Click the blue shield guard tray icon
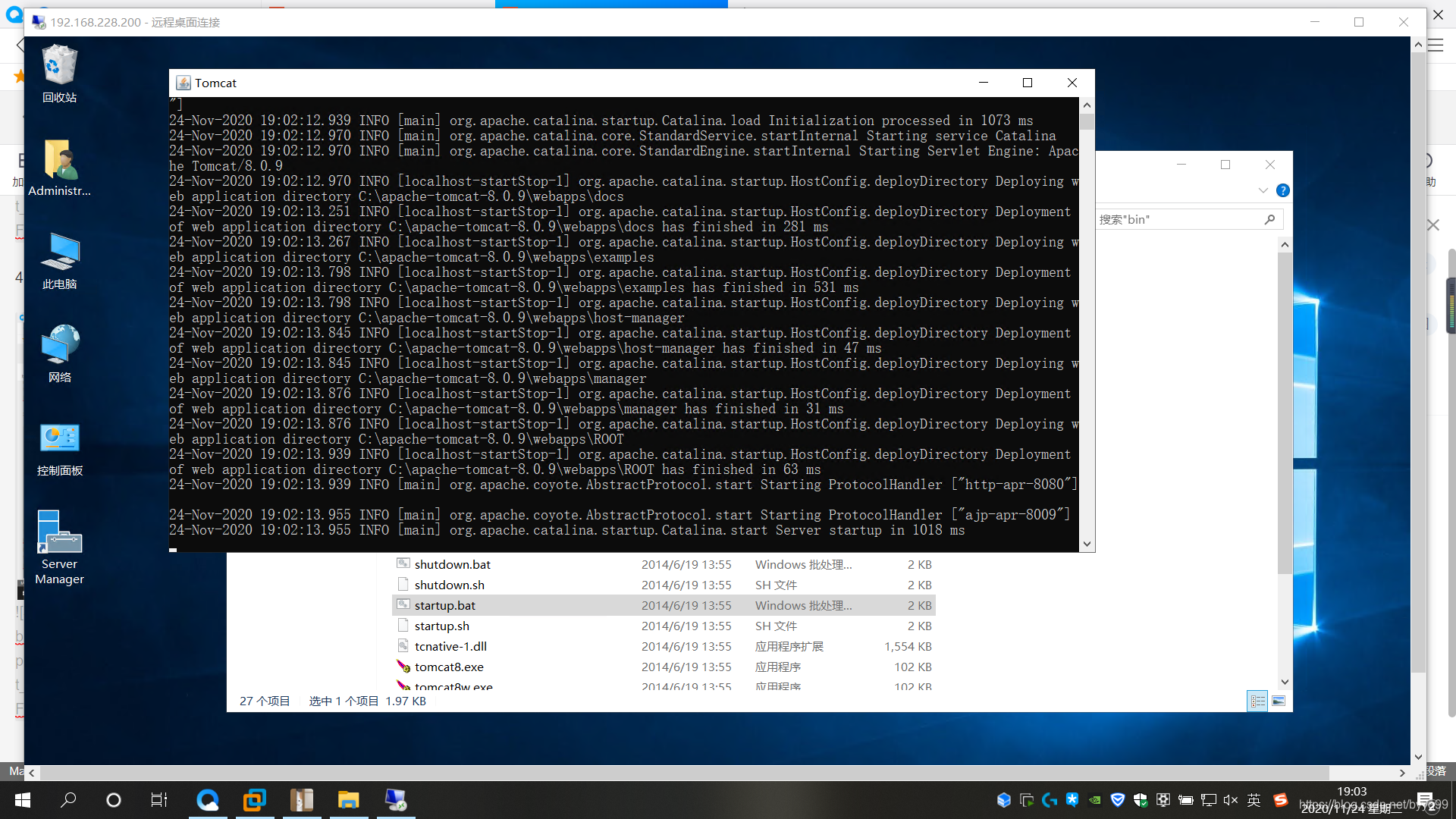Viewport: 1456px width, 819px height. pyautogui.click(x=1118, y=800)
